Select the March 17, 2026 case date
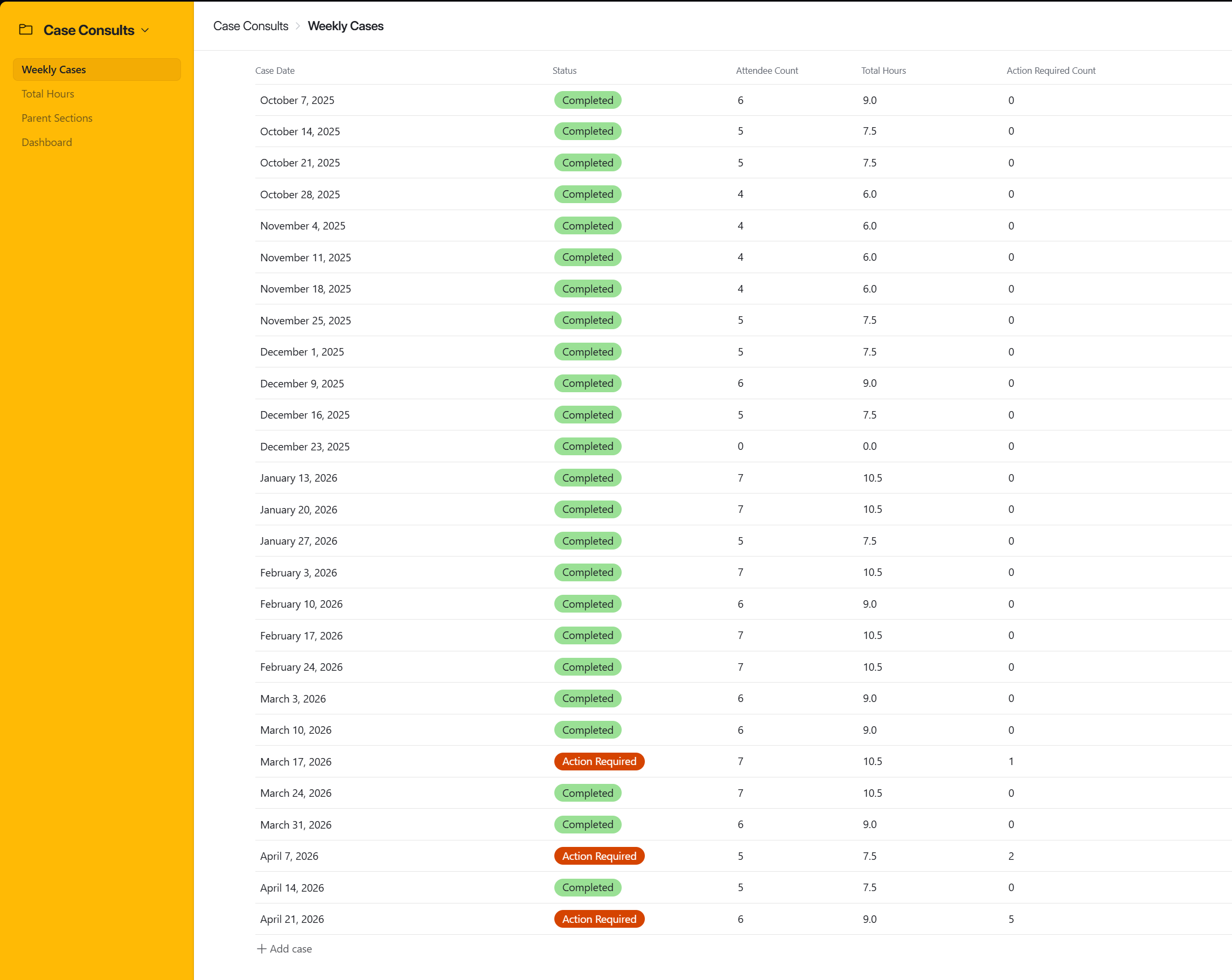The height and width of the screenshot is (980, 1232). pyautogui.click(x=296, y=762)
